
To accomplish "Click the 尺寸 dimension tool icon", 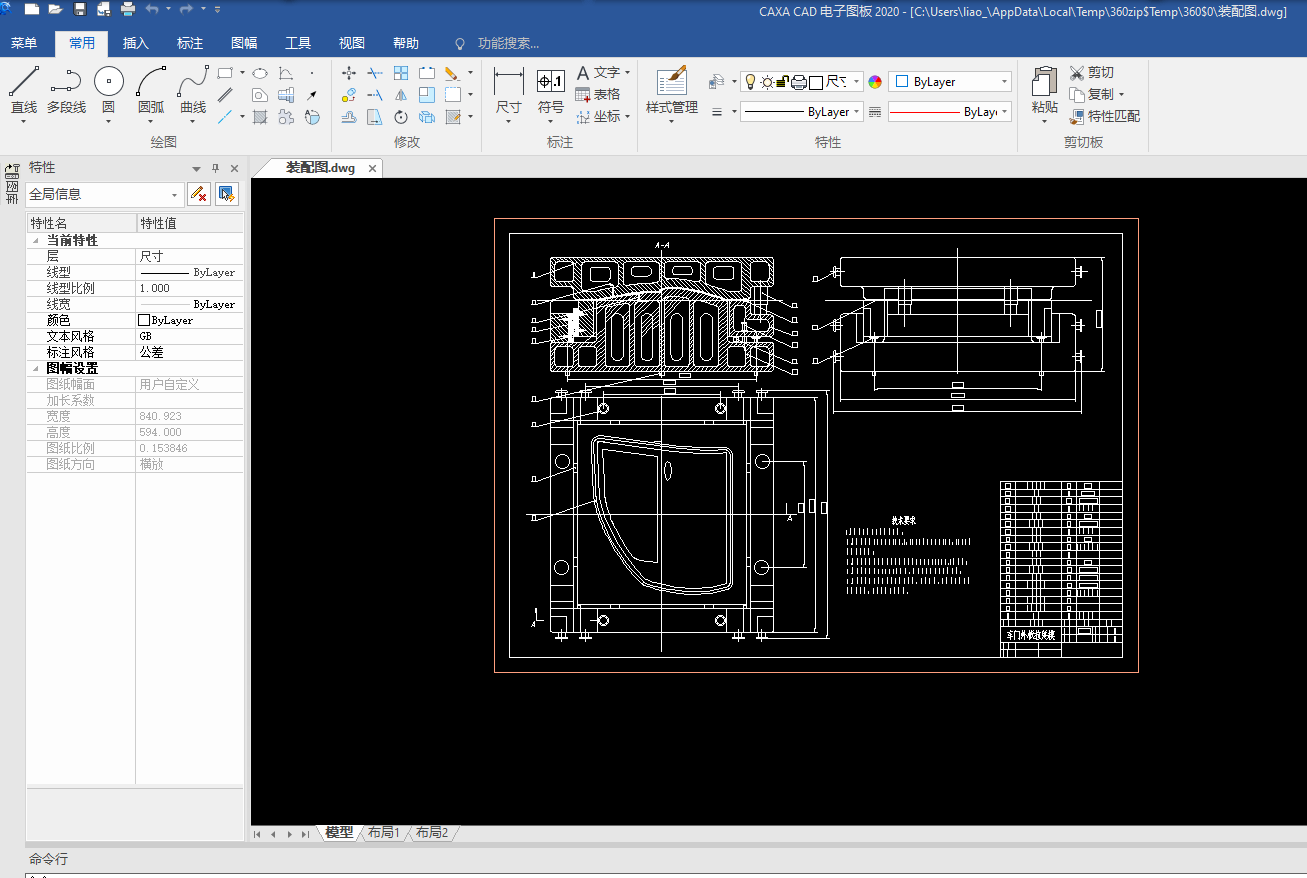I will [x=509, y=82].
